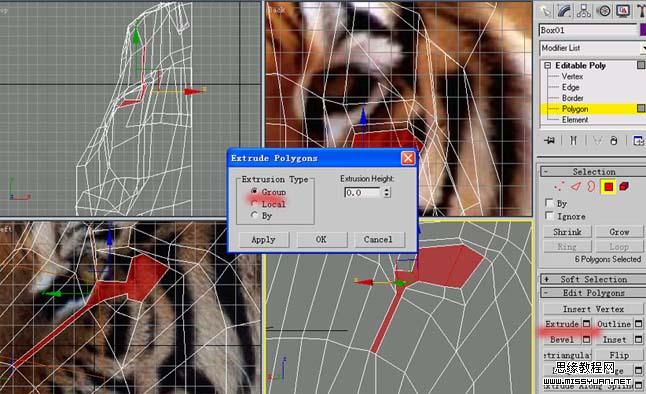Click Apply in Extrude Polygons dialog

264,239
